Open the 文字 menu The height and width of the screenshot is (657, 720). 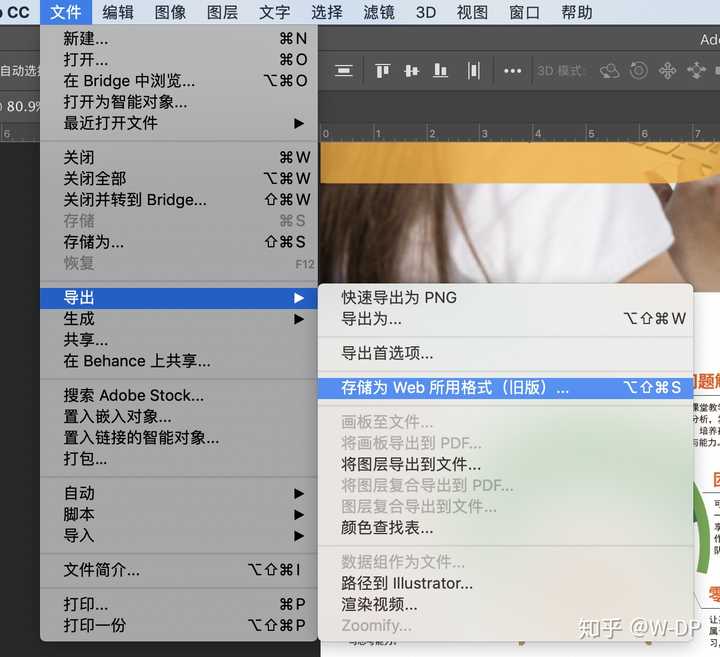coord(275,12)
